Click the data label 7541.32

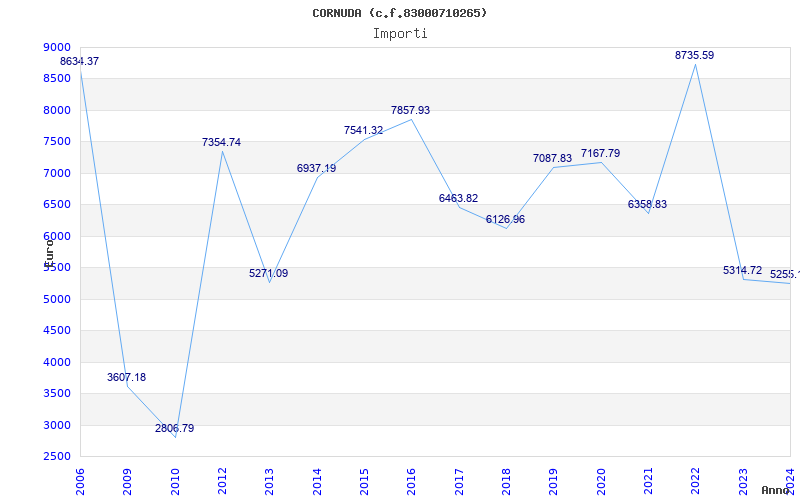pyautogui.click(x=363, y=131)
